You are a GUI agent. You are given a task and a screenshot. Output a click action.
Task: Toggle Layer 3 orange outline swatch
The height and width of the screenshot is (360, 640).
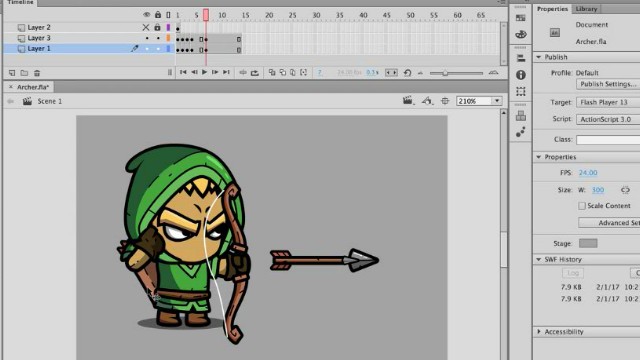click(168, 38)
